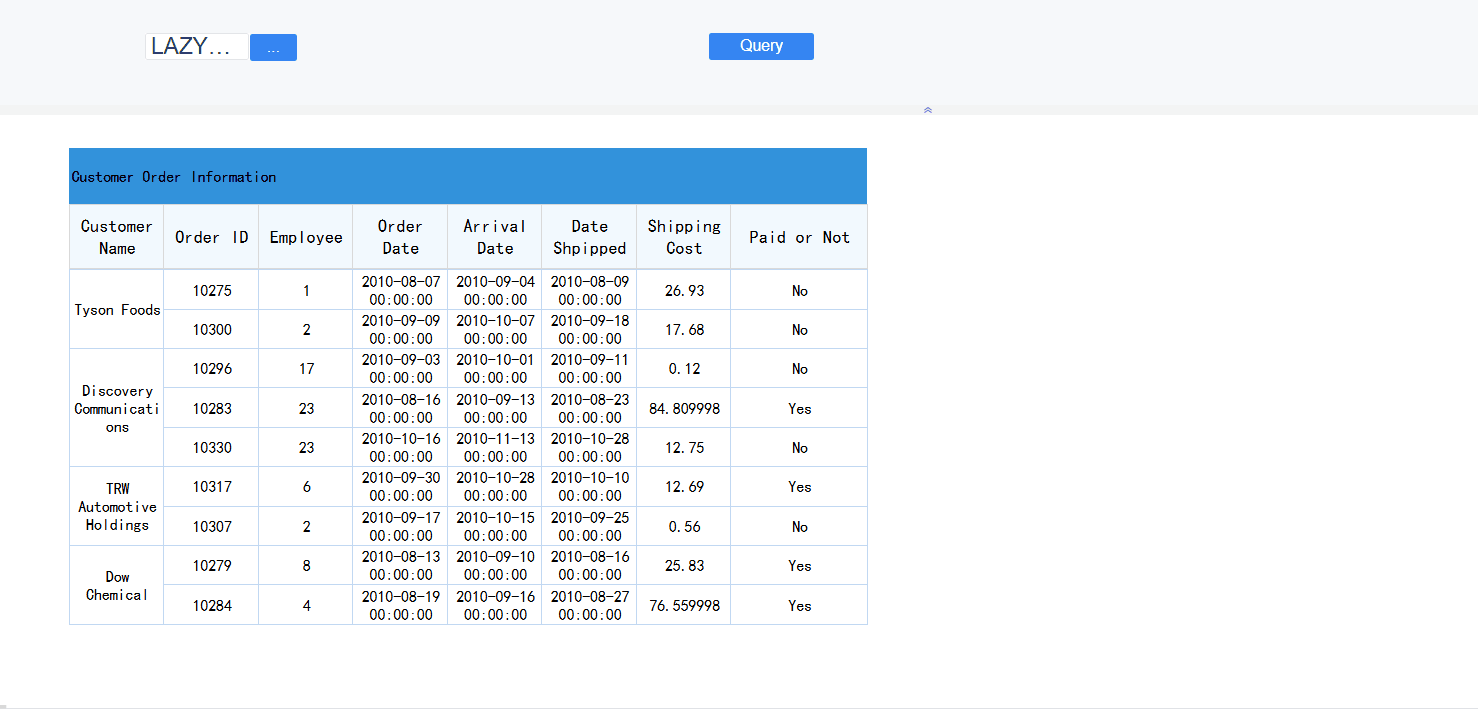Click the Query button
The height and width of the screenshot is (709, 1478).
[761, 46]
